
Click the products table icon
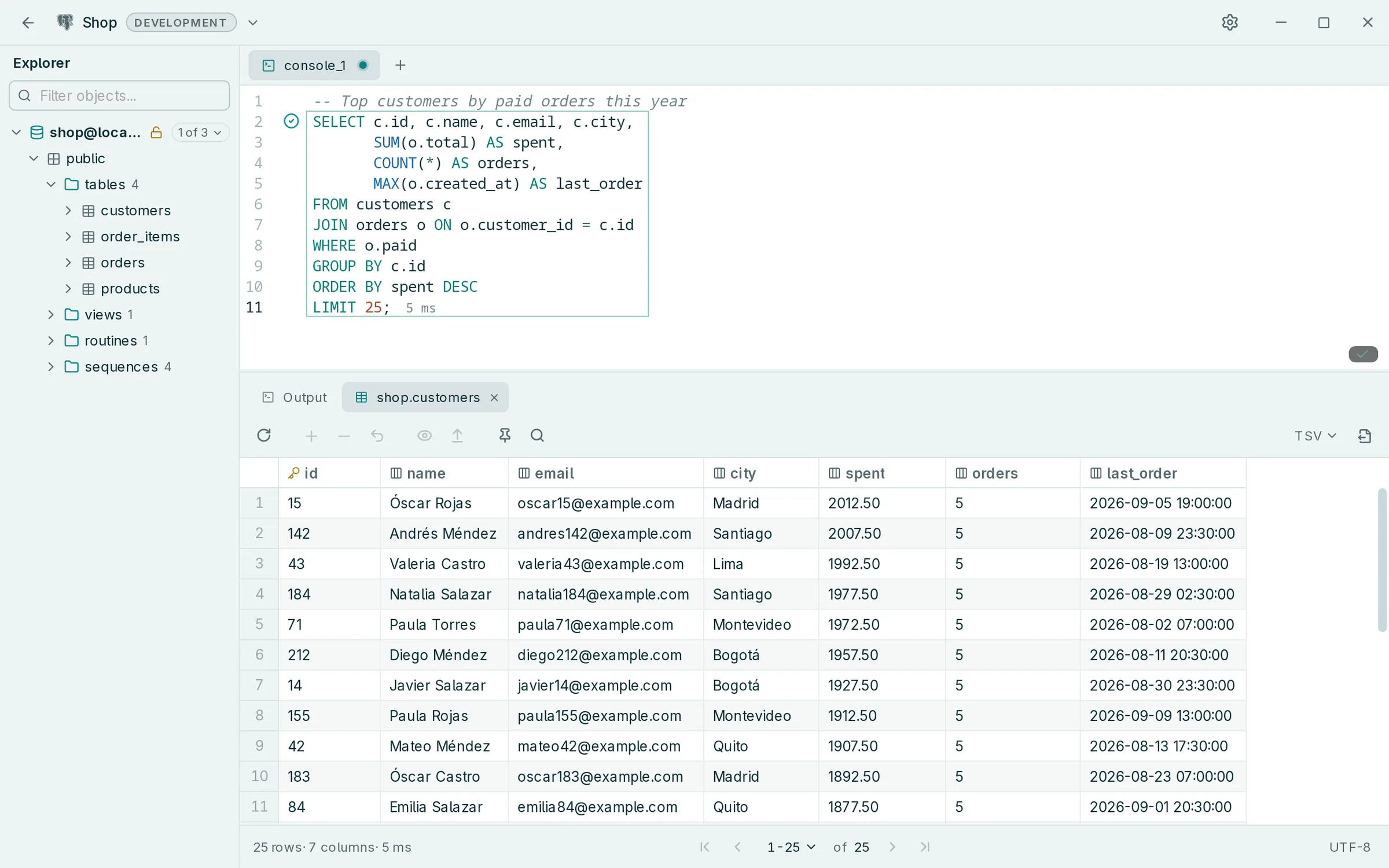click(x=89, y=289)
